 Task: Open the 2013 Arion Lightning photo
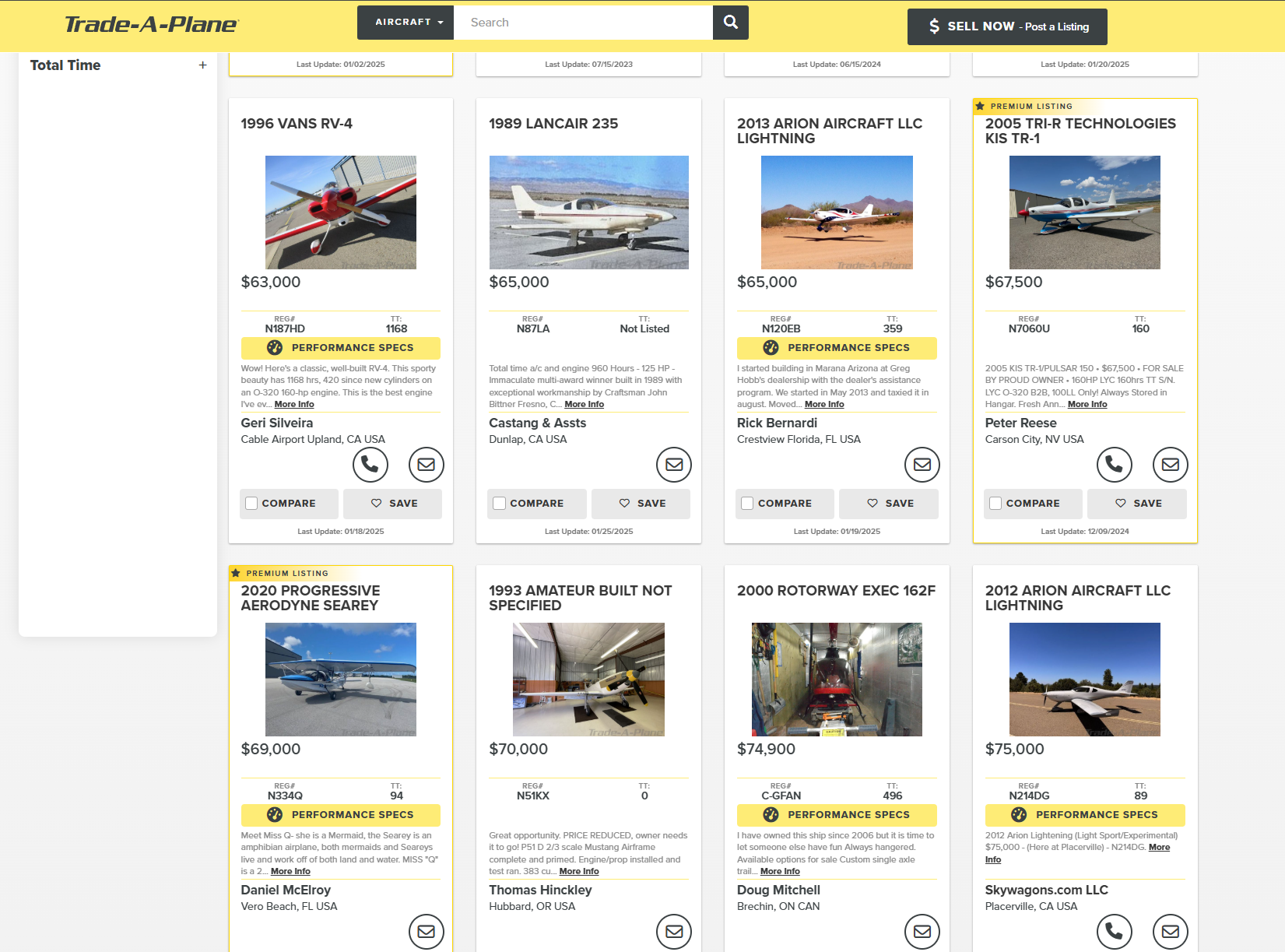pyautogui.click(x=837, y=213)
